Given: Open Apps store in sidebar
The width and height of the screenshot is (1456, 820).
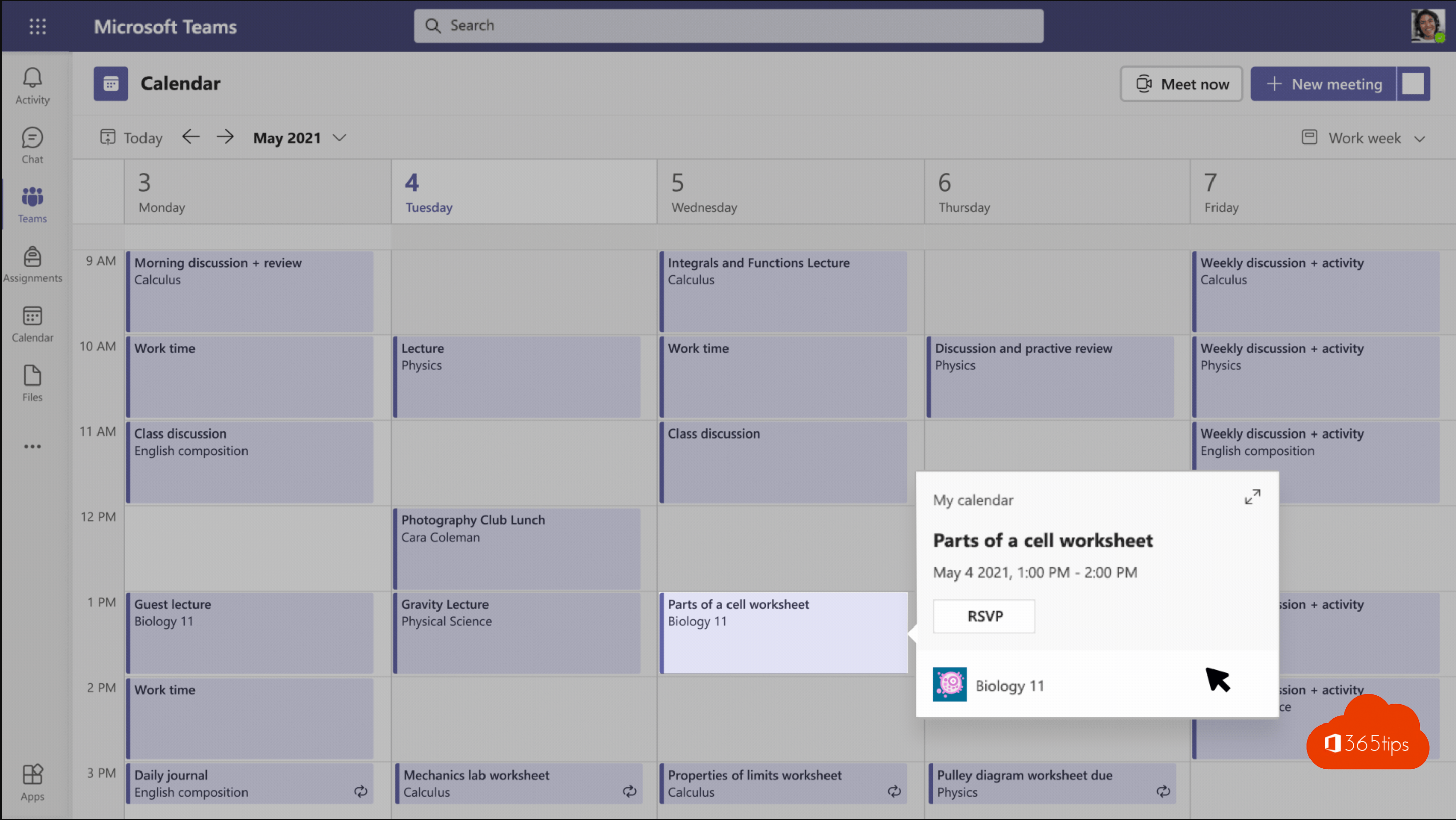Looking at the screenshot, I should (x=32, y=782).
